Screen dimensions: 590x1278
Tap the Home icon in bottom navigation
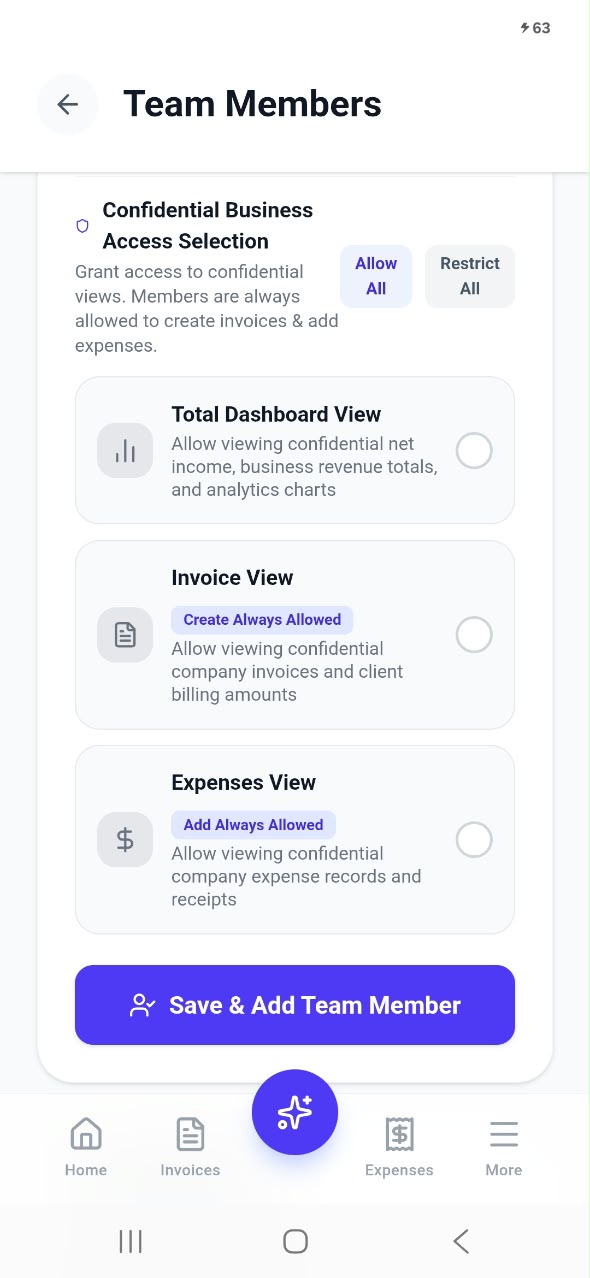tap(86, 1134)
